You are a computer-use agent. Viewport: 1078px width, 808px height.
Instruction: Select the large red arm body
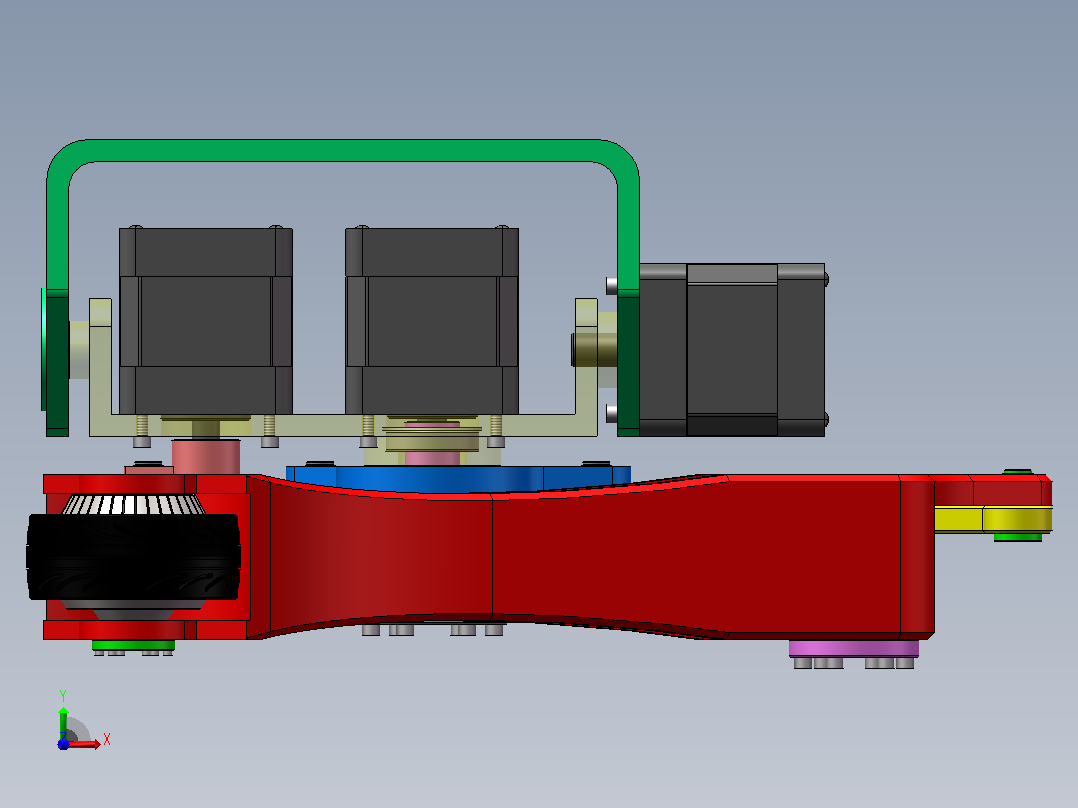pyautogui.click(x=591, y=557)
